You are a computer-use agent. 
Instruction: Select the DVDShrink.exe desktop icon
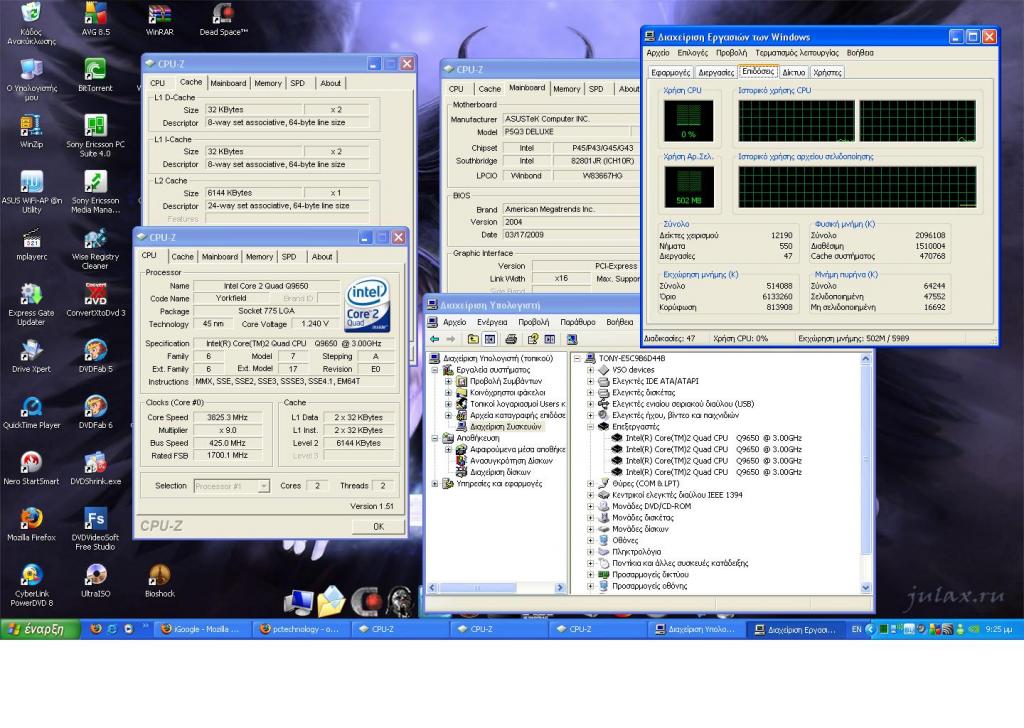(95, 468)
